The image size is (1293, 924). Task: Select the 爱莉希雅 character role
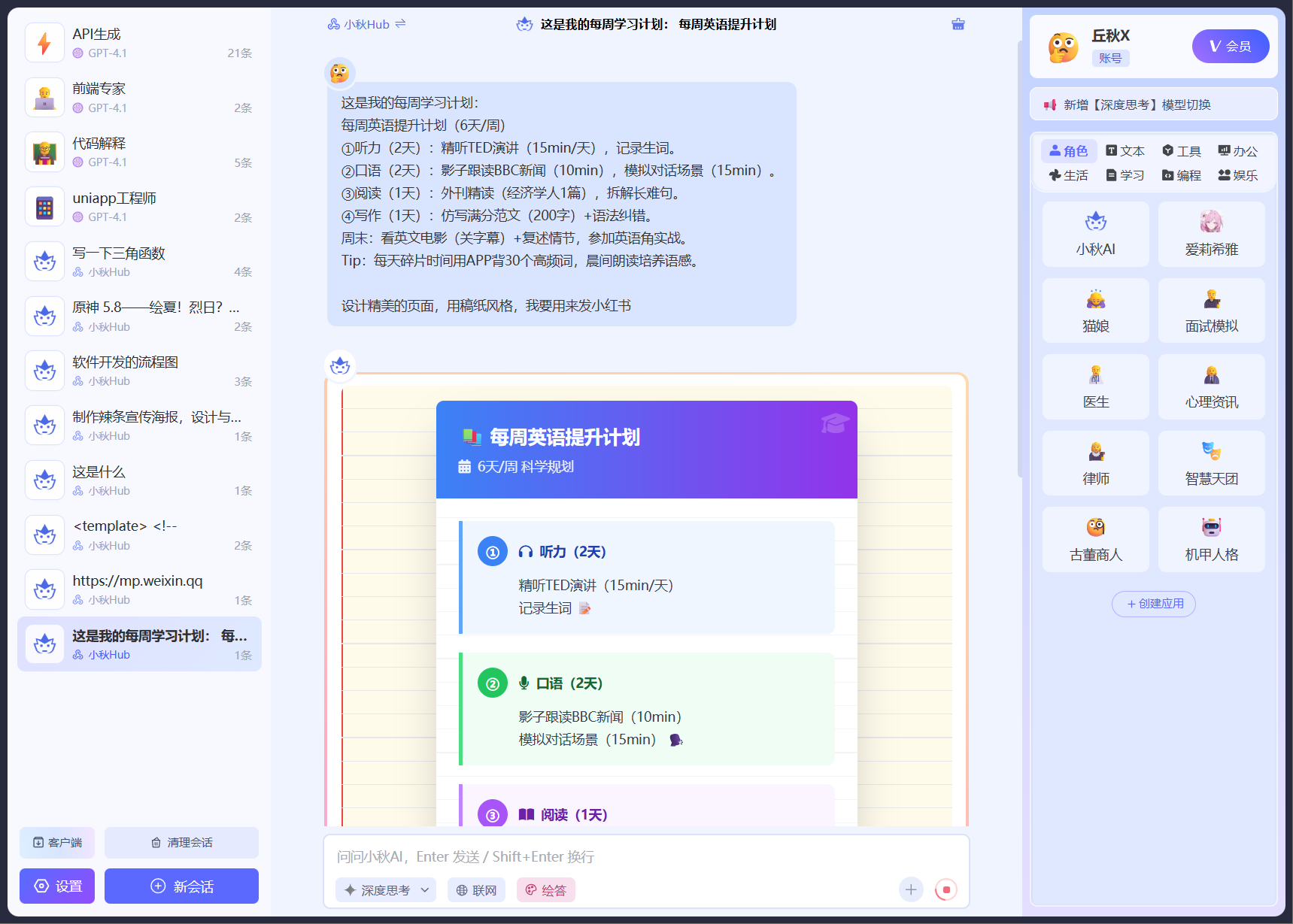click(x=1211, y=234)
